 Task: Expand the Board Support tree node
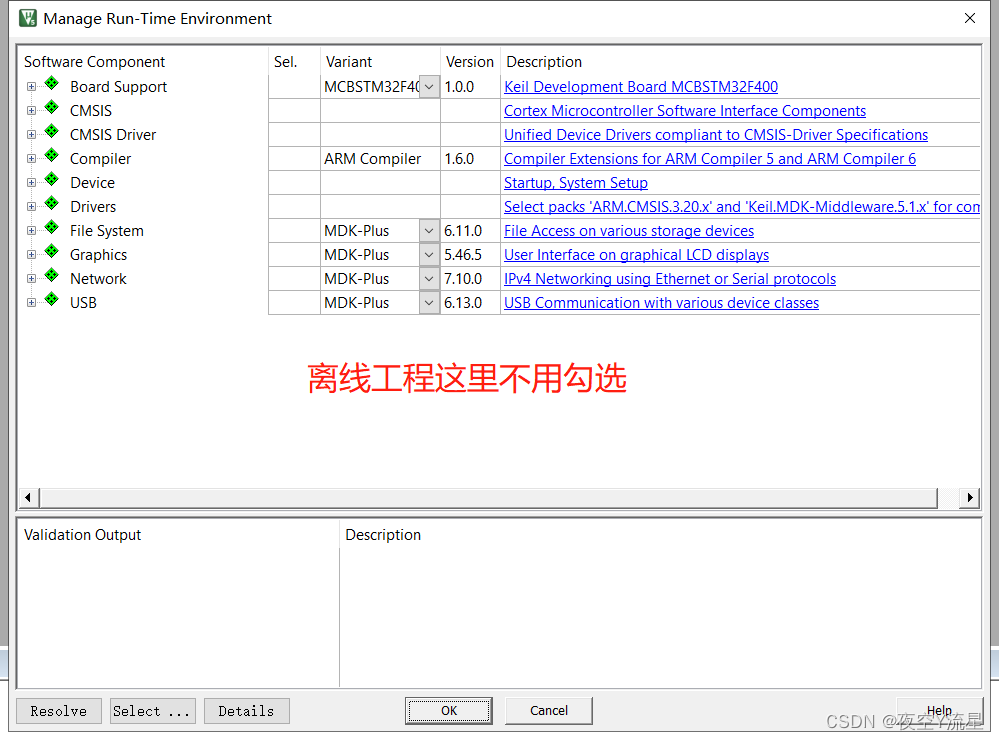click(31, 87)
